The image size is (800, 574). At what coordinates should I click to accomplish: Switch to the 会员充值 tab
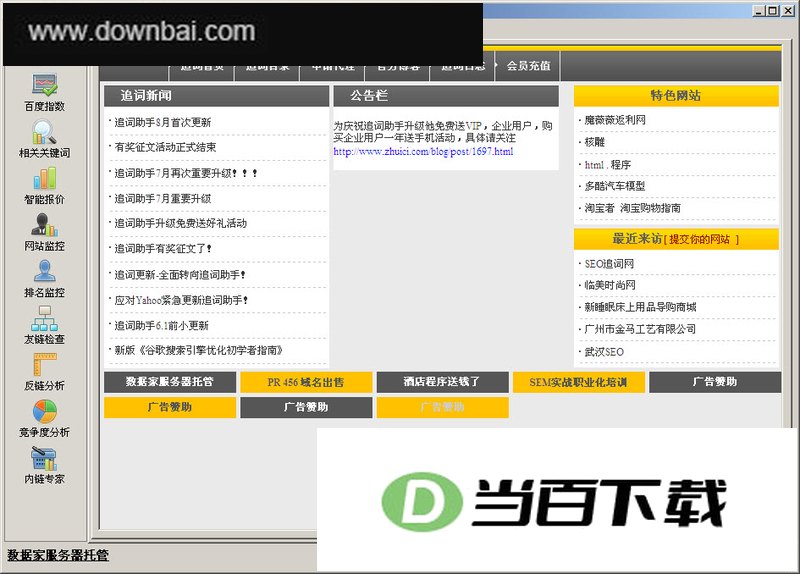[528, 66]
